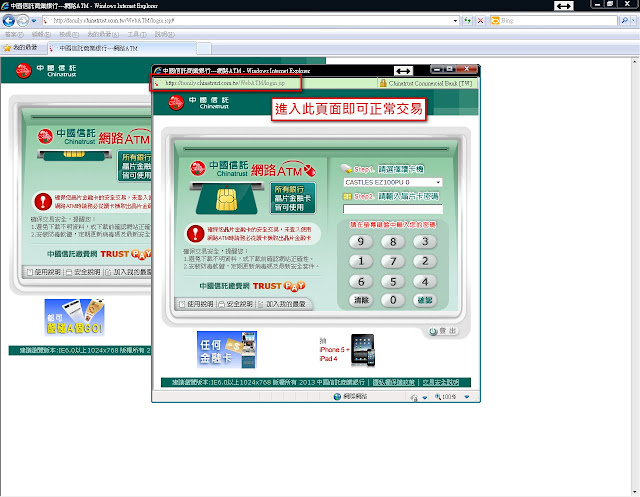Image resolution: width=640 pixels, height=497 pixels.
Task: Click the chip card image in popup
Action: click(227, 199)
